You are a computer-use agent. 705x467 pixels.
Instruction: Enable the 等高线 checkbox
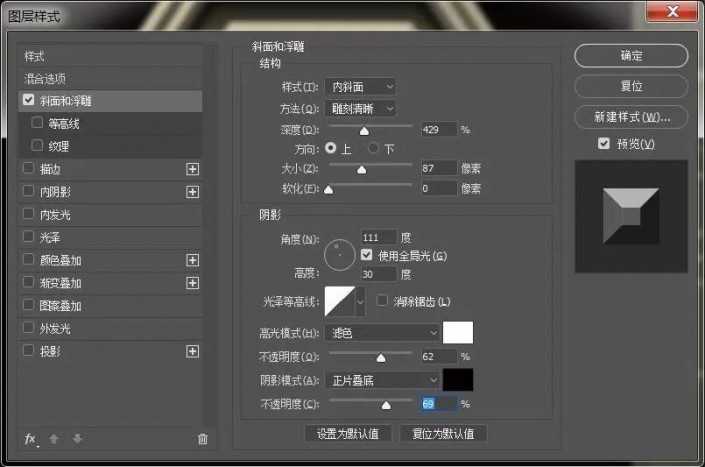pyautogui.click(x=38, y=124)
